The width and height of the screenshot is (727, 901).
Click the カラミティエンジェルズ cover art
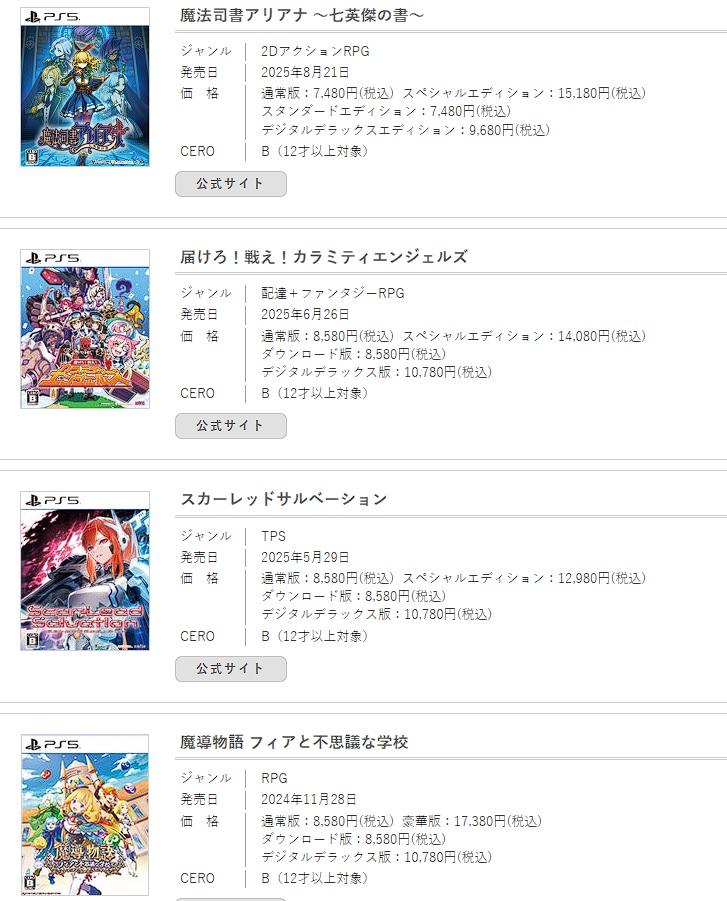click(85, 329)
